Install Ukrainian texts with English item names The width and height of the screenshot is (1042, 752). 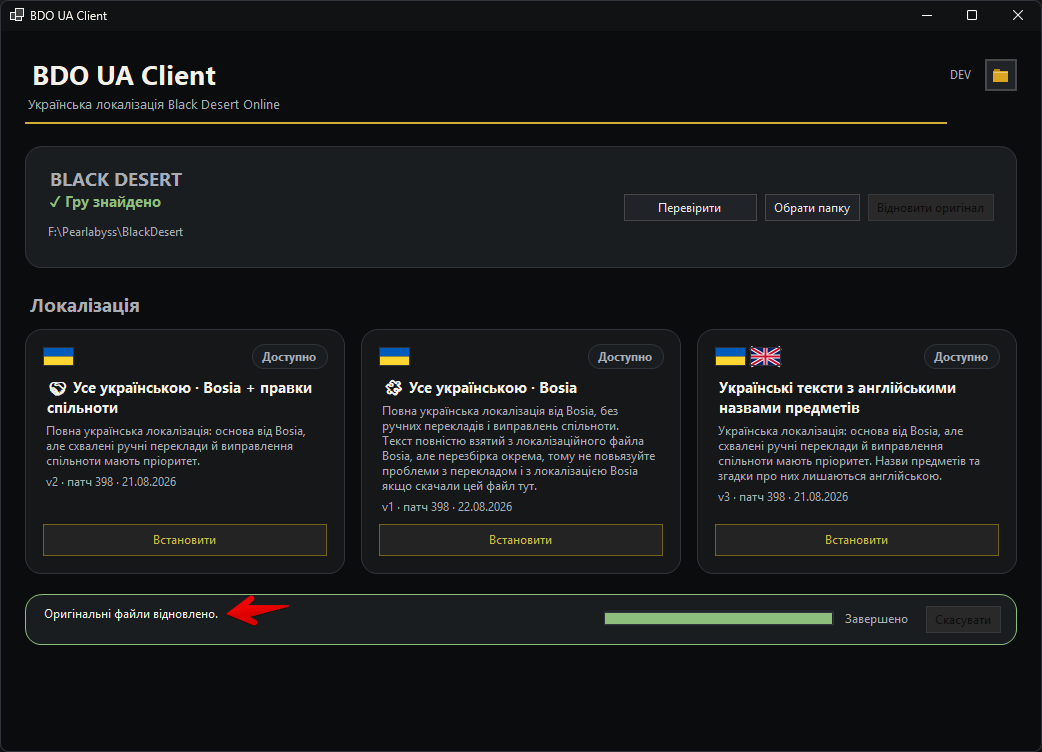tap(857, 540)
